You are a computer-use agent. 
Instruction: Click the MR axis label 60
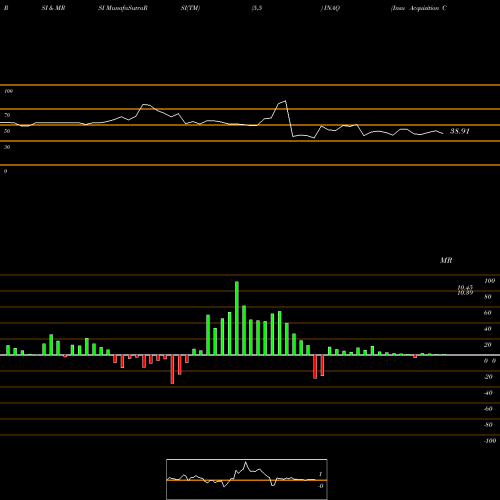(488, 313)
